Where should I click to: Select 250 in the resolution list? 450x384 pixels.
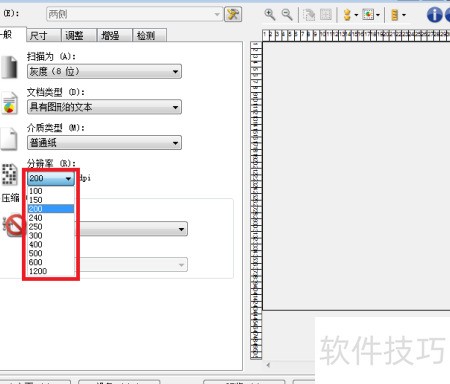[51, 227]
